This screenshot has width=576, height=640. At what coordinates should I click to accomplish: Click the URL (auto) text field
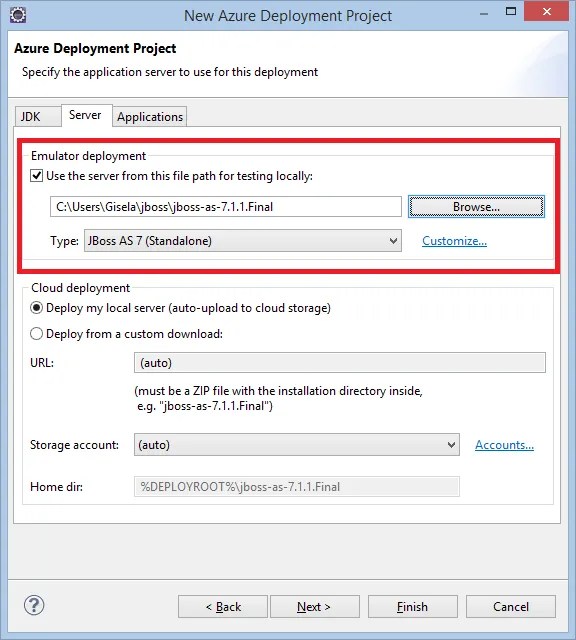[340, 363]
